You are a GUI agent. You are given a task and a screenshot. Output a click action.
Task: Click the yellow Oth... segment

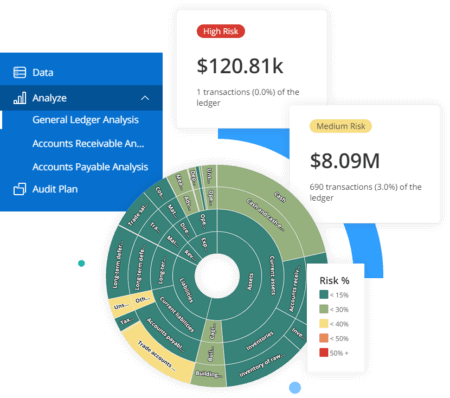[x=143, y=300]
